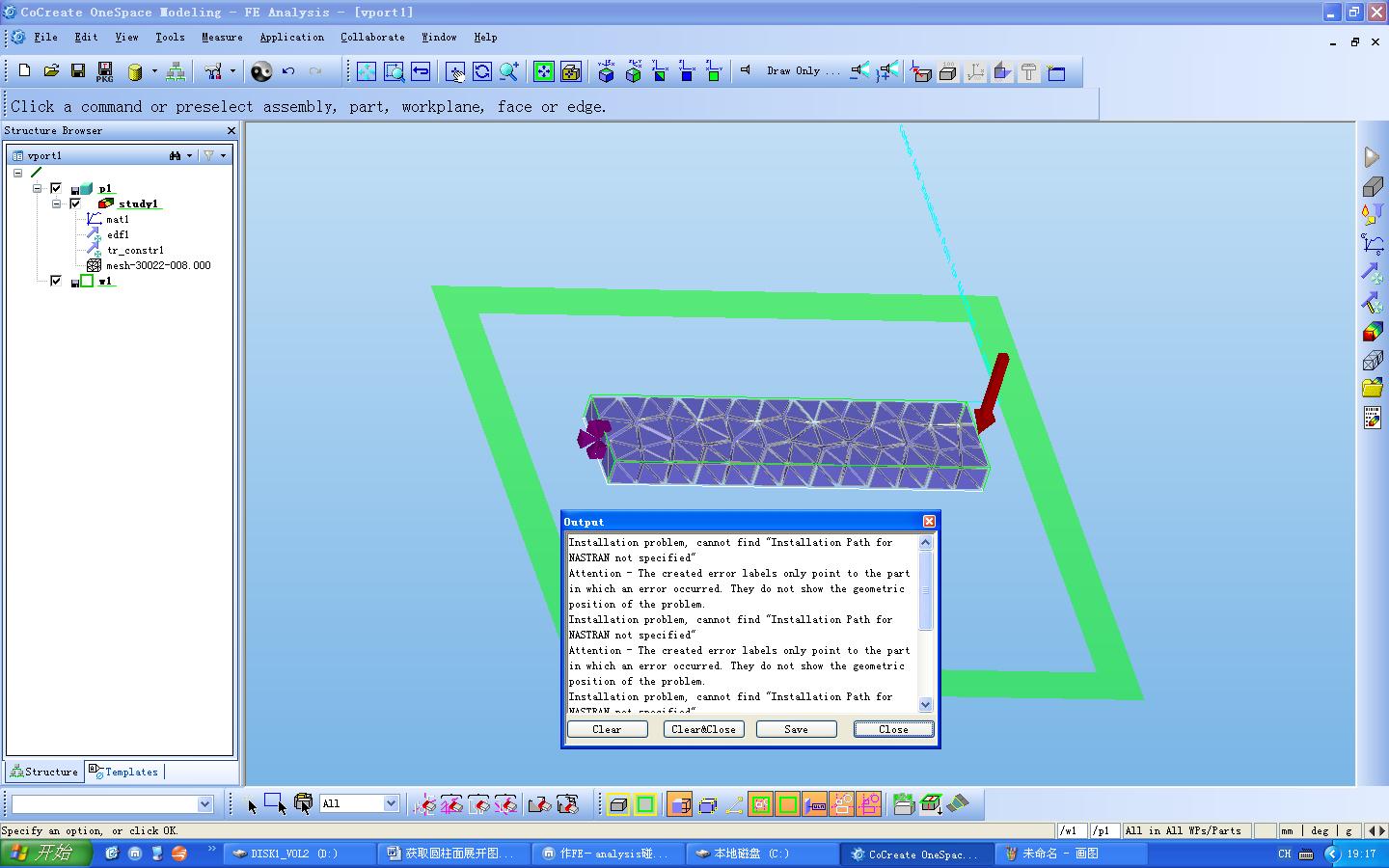The height and width of the screenshot is (868, 1389).
Task: Select the Zoom in/out magnifier tool
Action: [509, 71]
